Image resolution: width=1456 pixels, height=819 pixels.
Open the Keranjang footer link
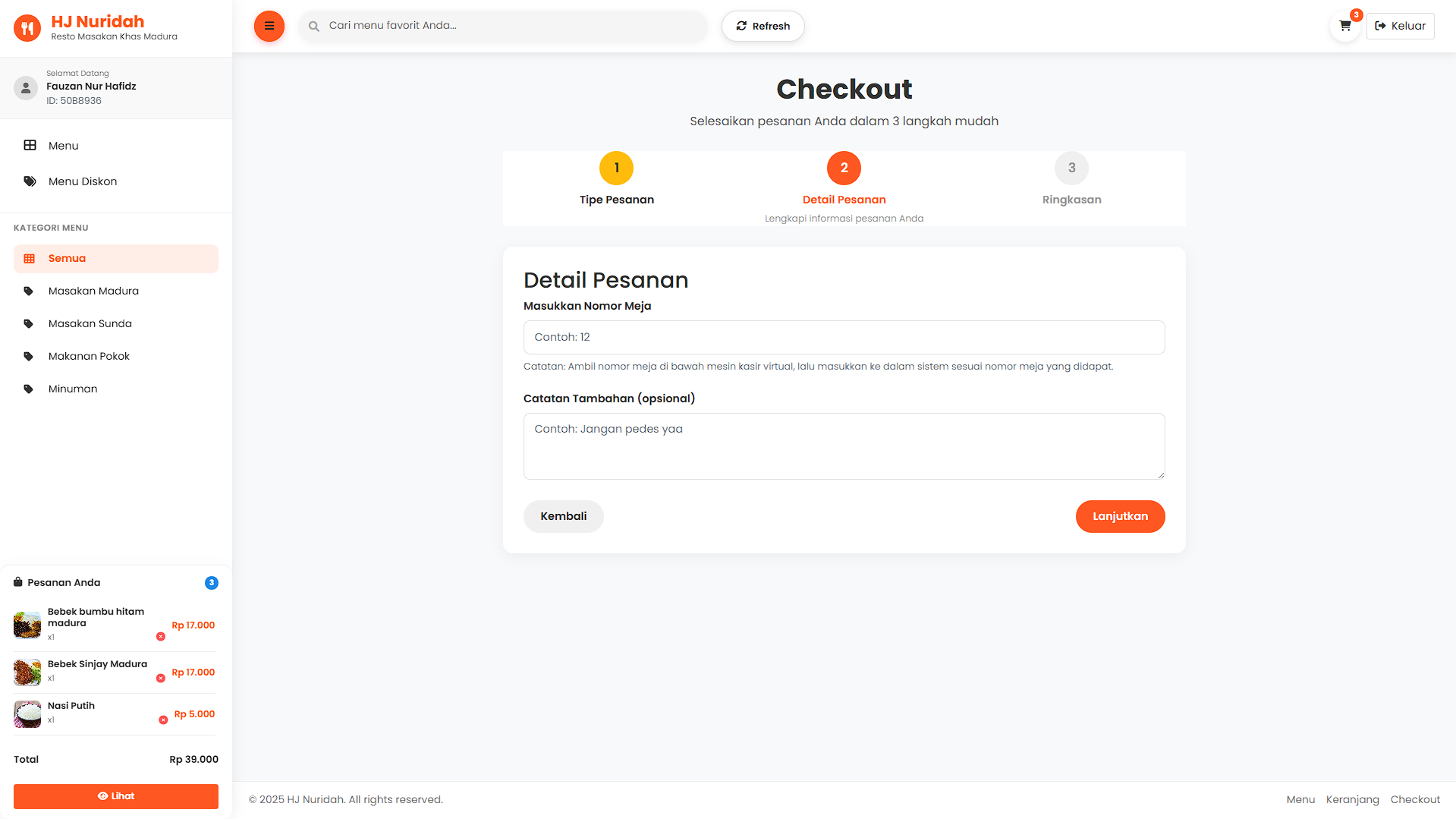[x=1352, y=799]
